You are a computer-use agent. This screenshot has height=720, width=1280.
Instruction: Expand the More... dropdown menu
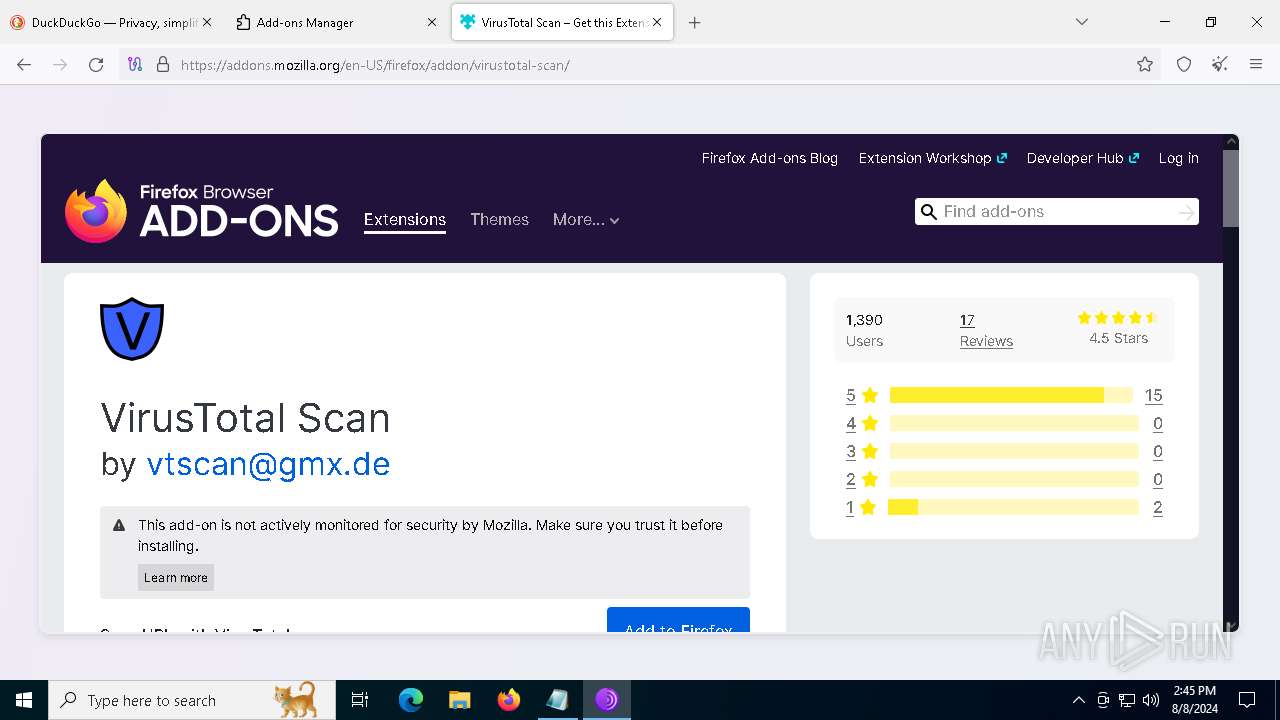point(586,219)
